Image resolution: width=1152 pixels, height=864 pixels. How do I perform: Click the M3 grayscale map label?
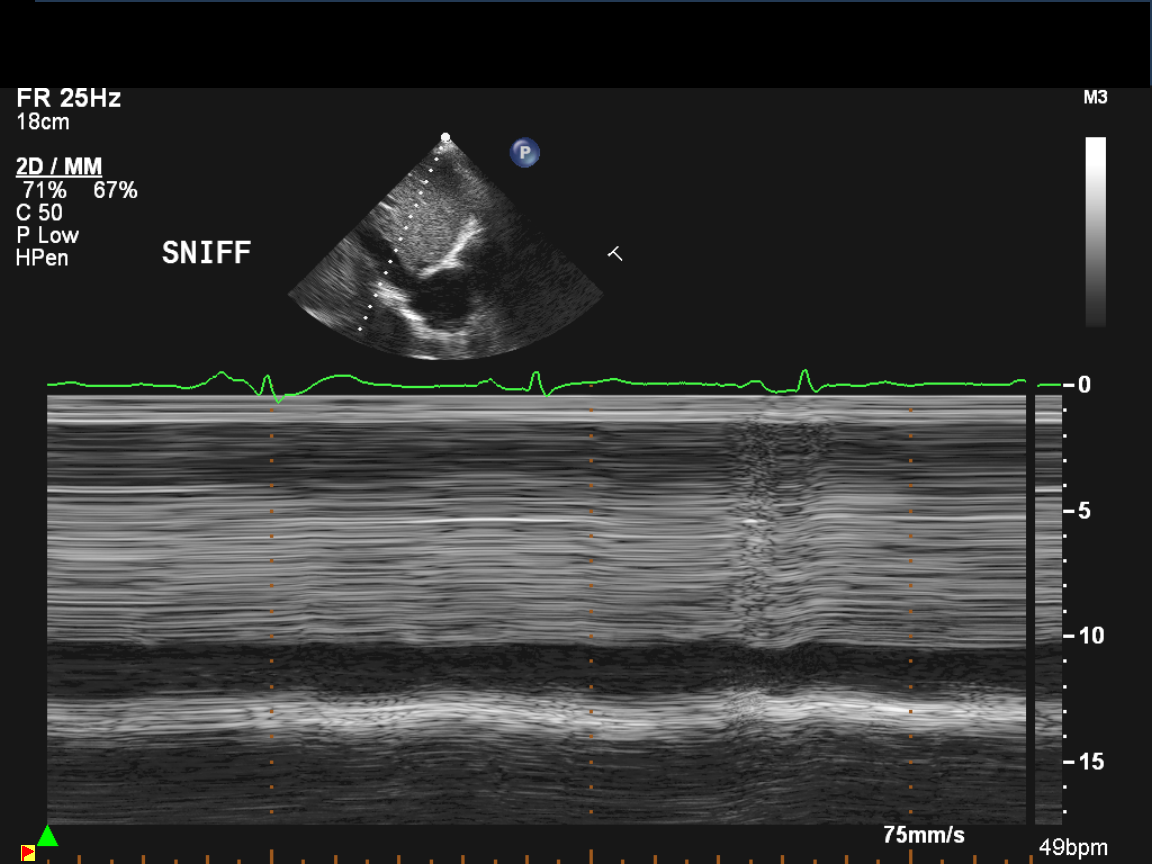point(1095,98)
